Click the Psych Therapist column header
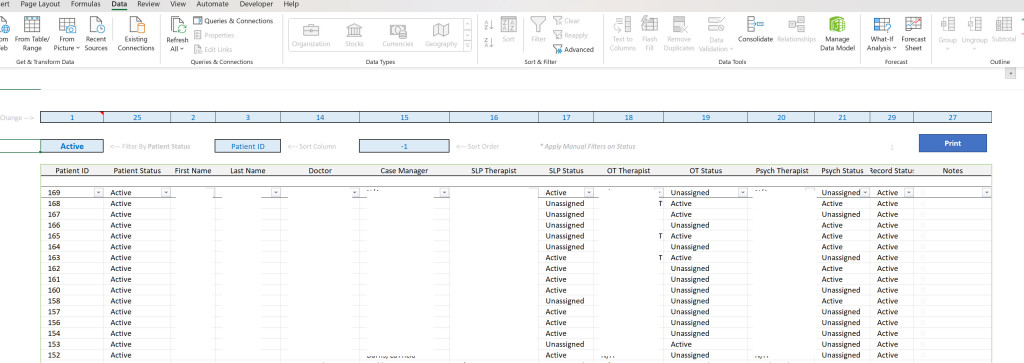Screen dimensions: 1024x363 tap(782, 171)
